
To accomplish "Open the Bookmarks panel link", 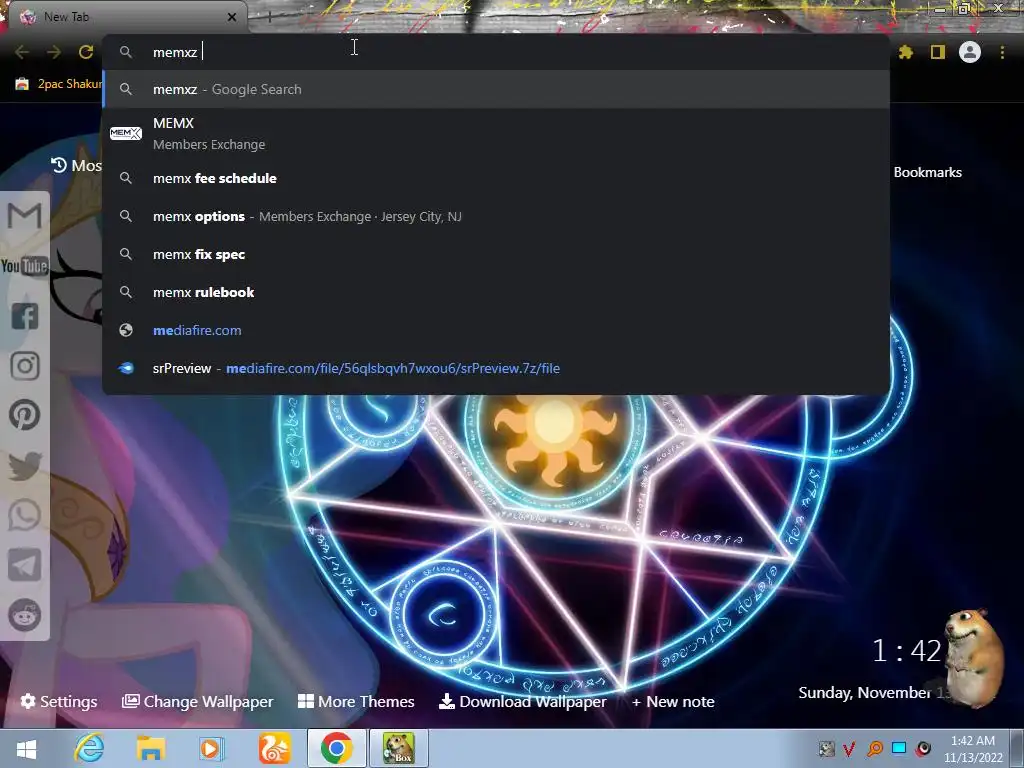I will pos(927,172).
